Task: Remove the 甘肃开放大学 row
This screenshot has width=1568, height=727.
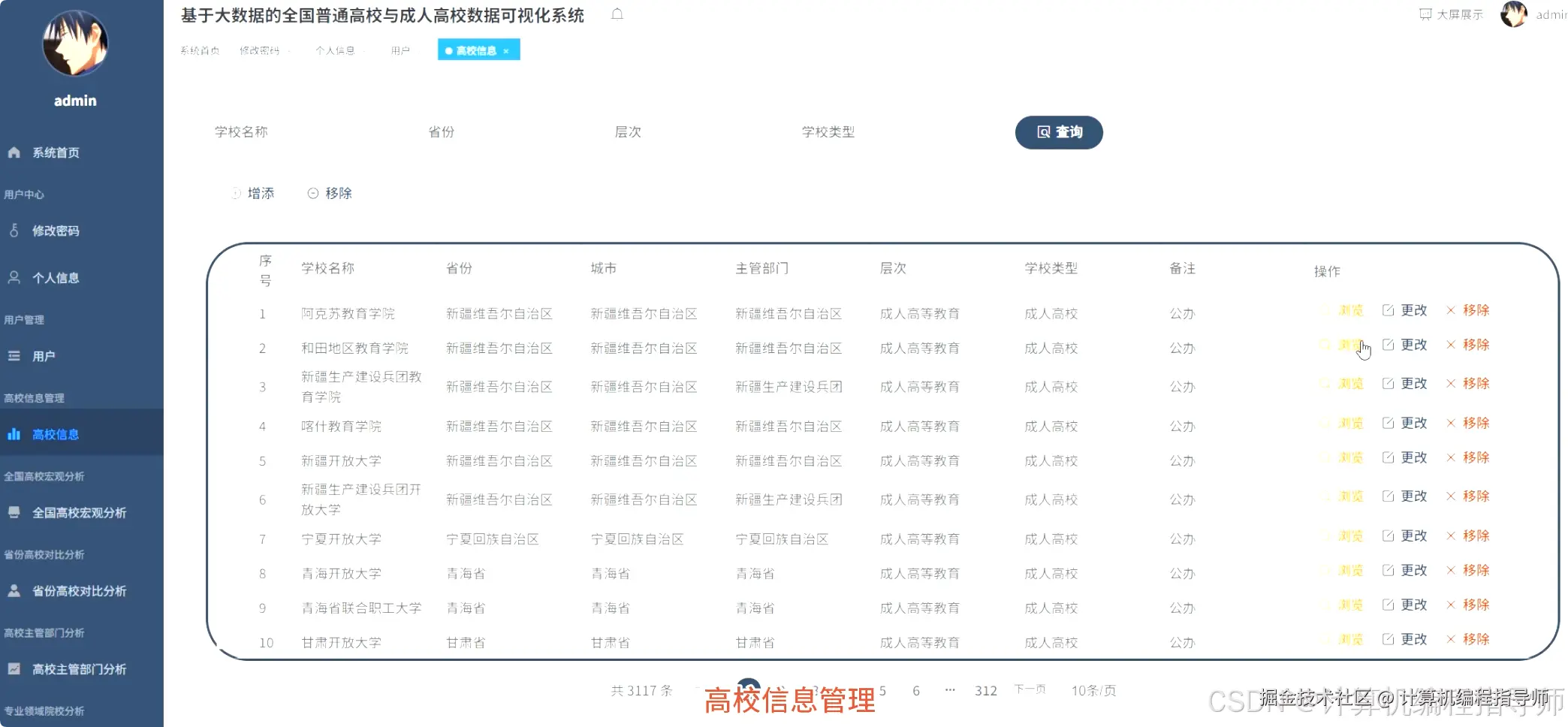Action: 1468,639
